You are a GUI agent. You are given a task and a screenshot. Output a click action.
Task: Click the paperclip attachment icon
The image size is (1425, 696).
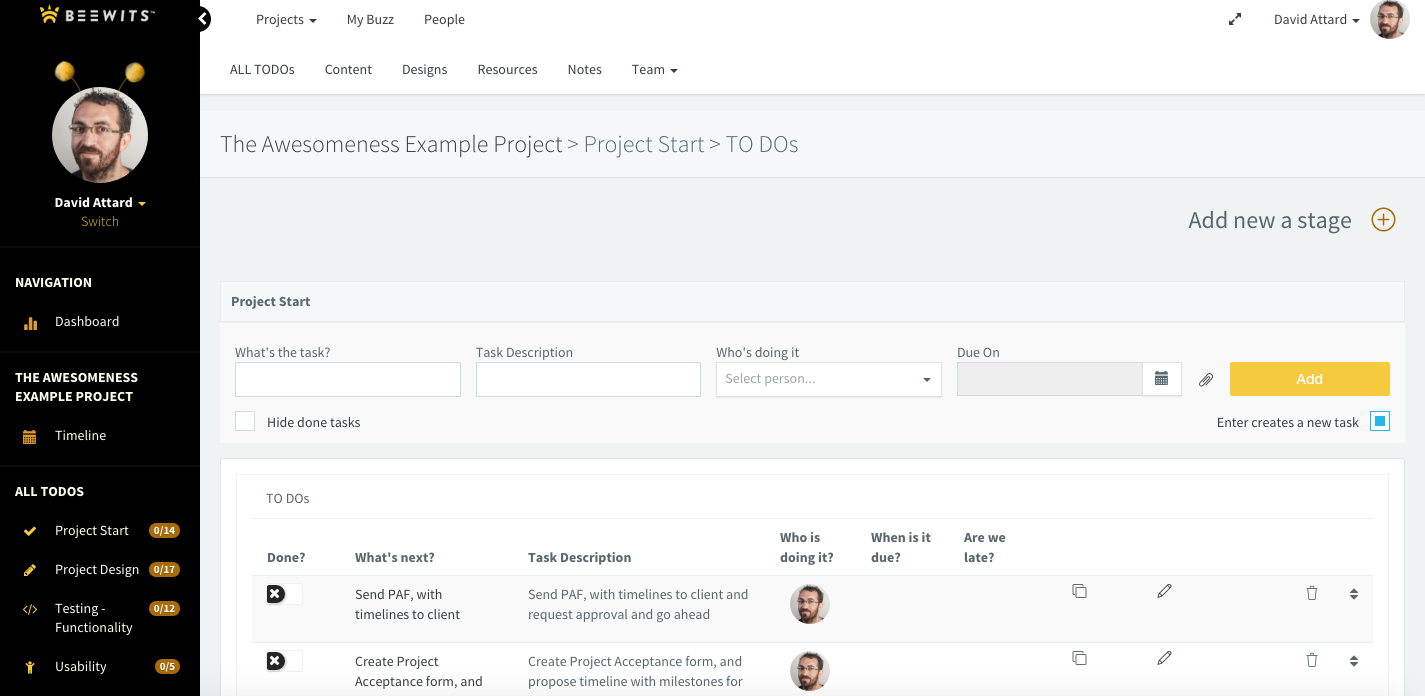click(x=1206, y=380)
